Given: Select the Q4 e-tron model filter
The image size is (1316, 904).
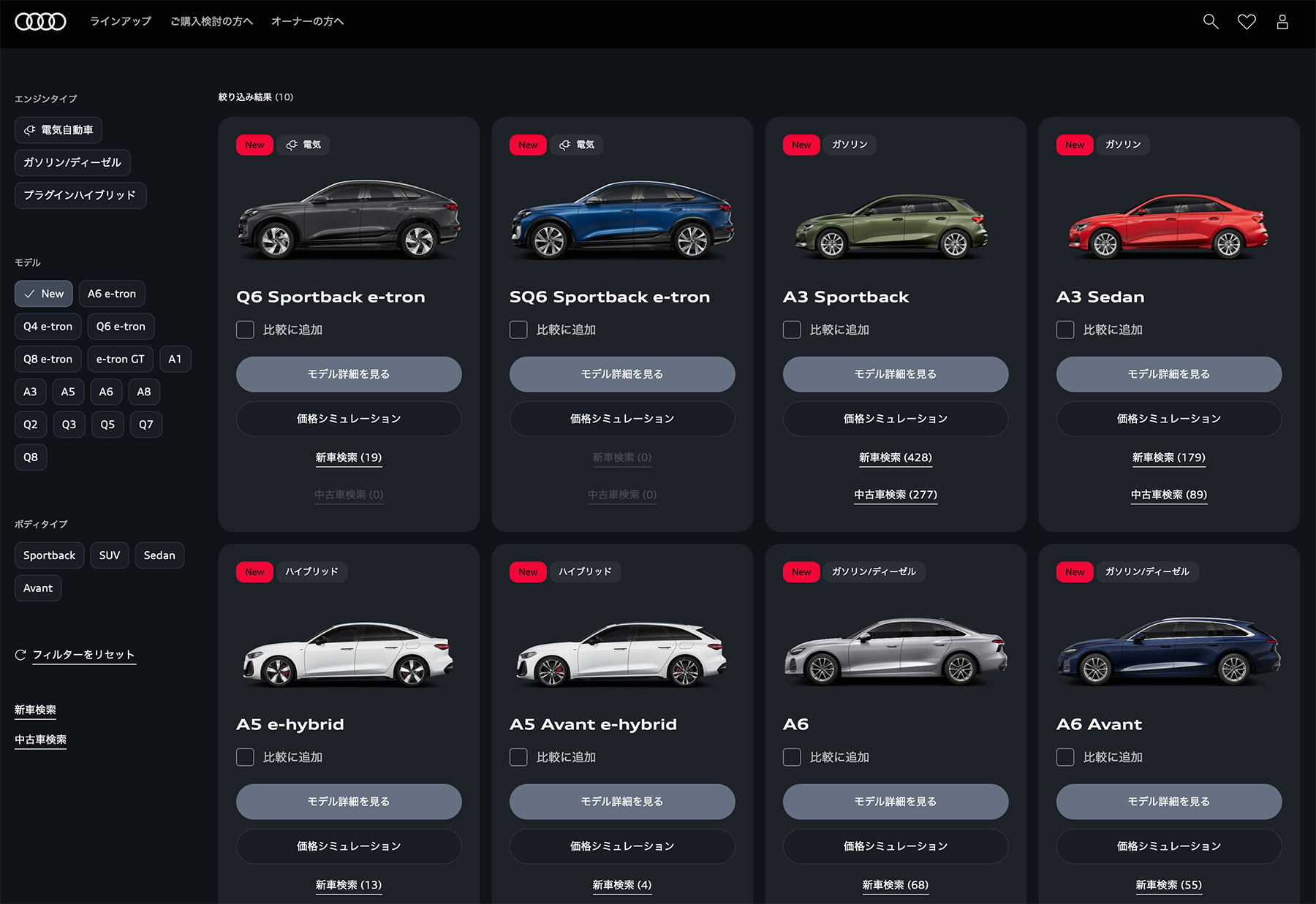Looking at the screenshot, I should click(48, 327).
